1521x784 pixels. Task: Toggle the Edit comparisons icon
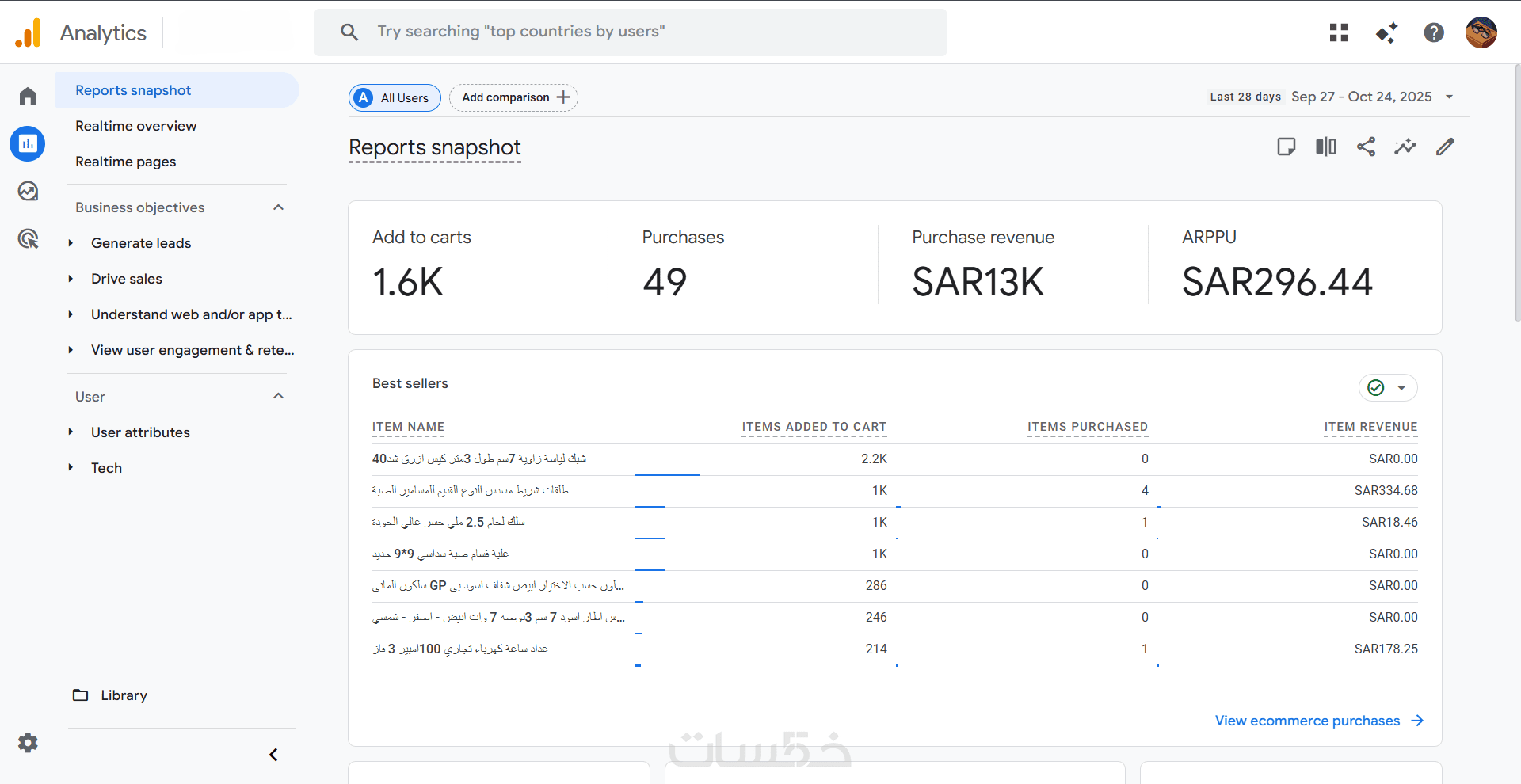[x=1326, y=147]
